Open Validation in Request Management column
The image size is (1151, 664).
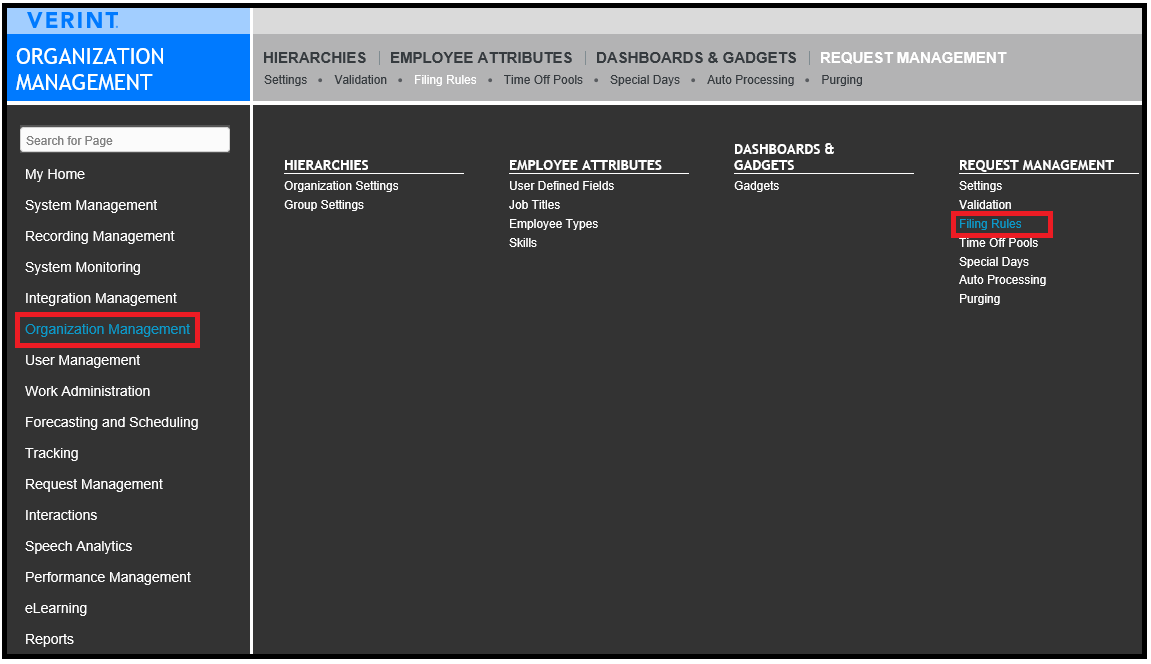coord(985,205)
